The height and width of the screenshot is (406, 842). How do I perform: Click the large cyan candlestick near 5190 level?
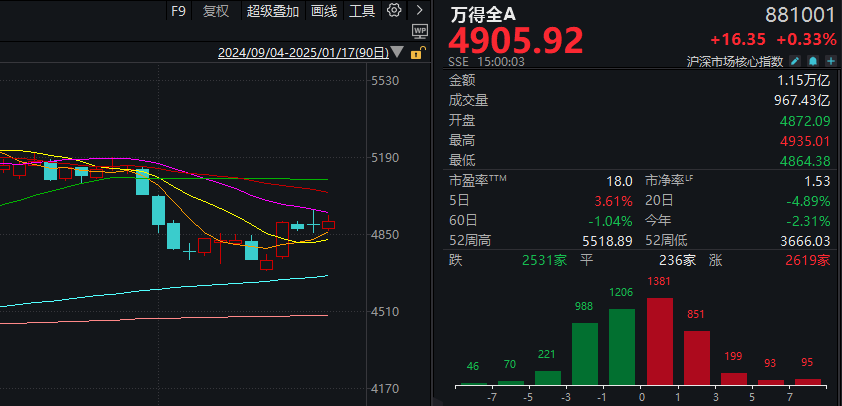(142, 182)
